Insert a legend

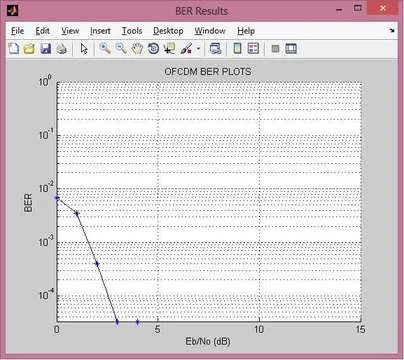253,49
